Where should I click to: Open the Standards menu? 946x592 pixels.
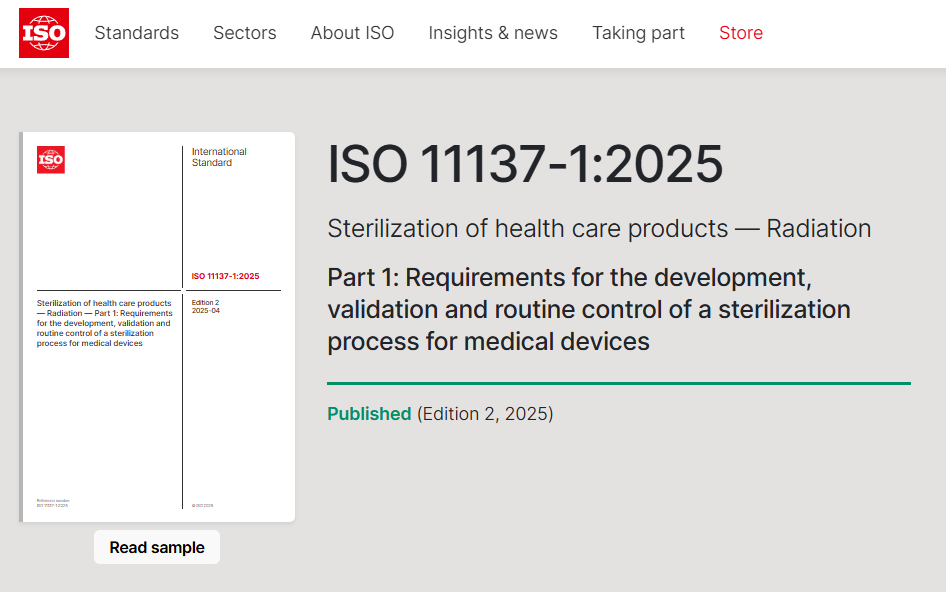[x=136, y=33]
